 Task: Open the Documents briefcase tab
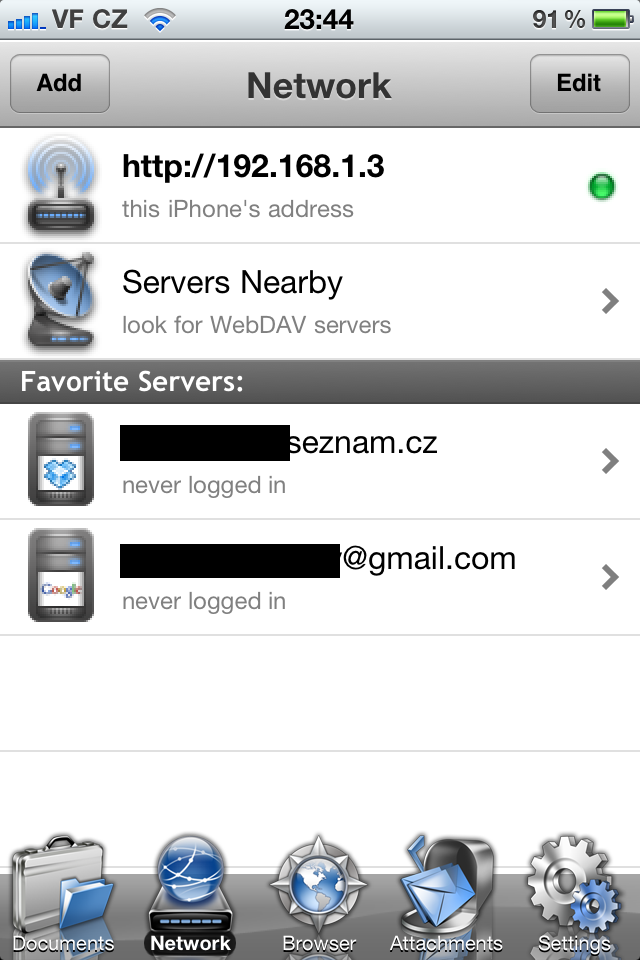coord(63,896)
